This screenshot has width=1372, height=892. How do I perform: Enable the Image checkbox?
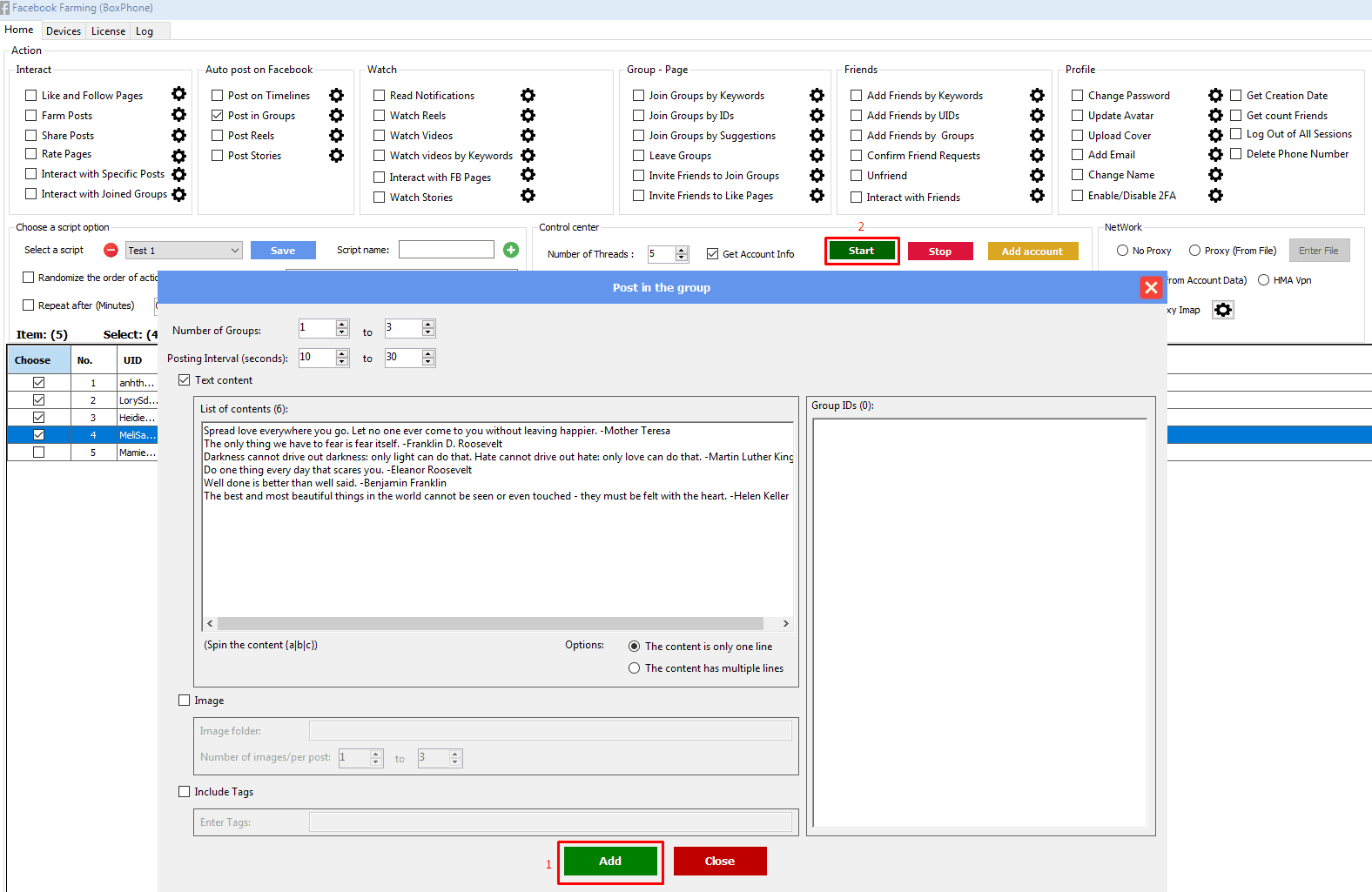(184, 700)
